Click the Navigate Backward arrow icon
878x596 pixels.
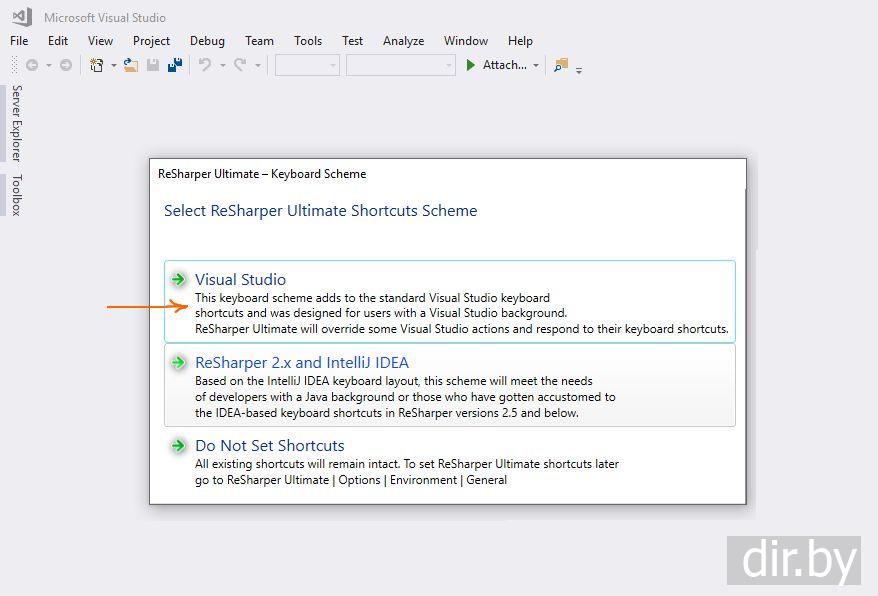click(x=32, y=65)
